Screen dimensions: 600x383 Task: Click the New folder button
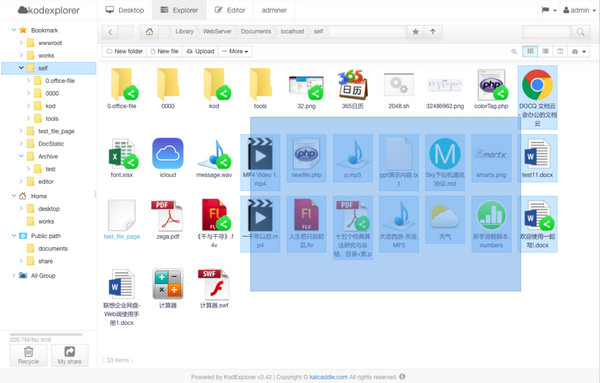point(124,51)
